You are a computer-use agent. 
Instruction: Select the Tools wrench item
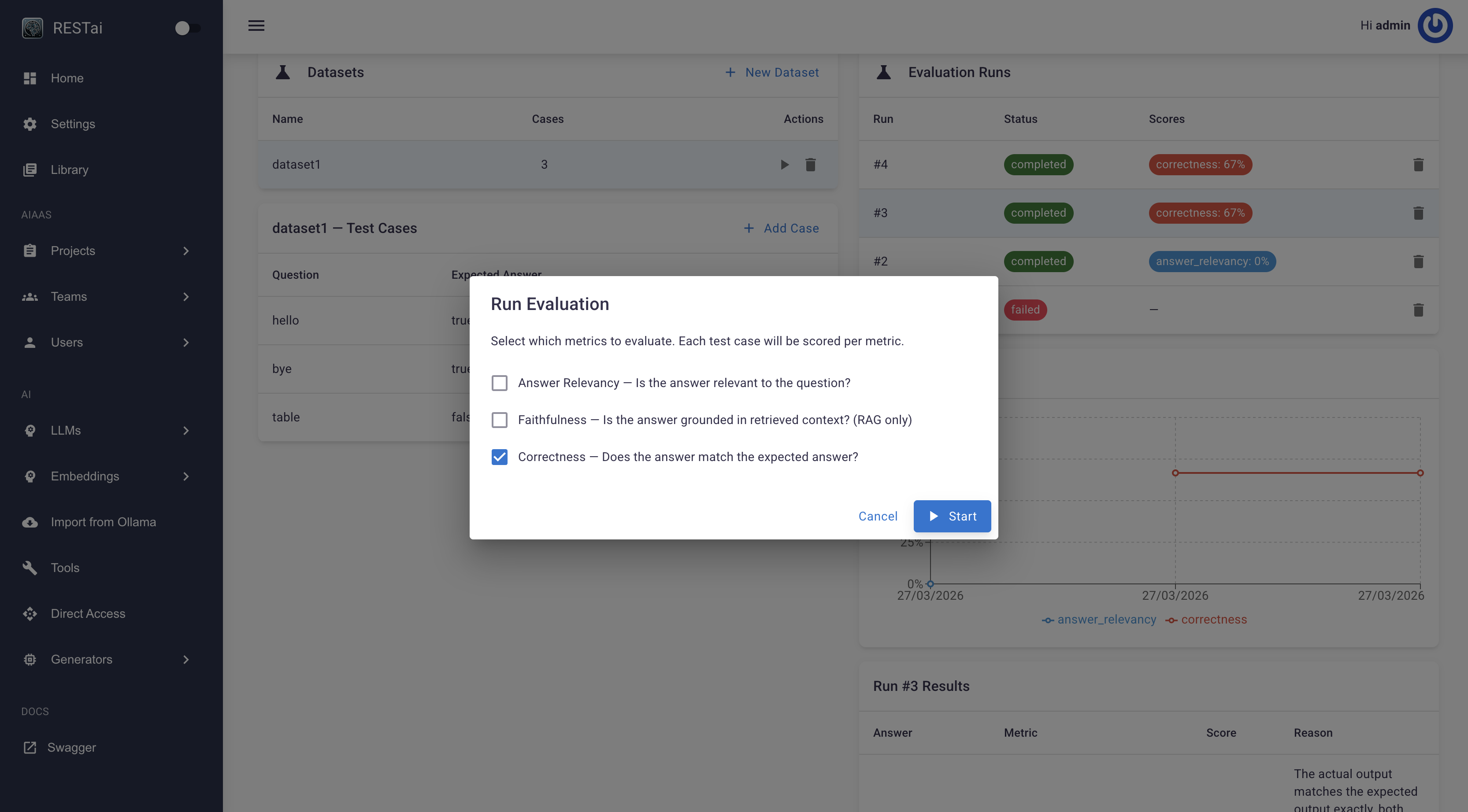65,568
